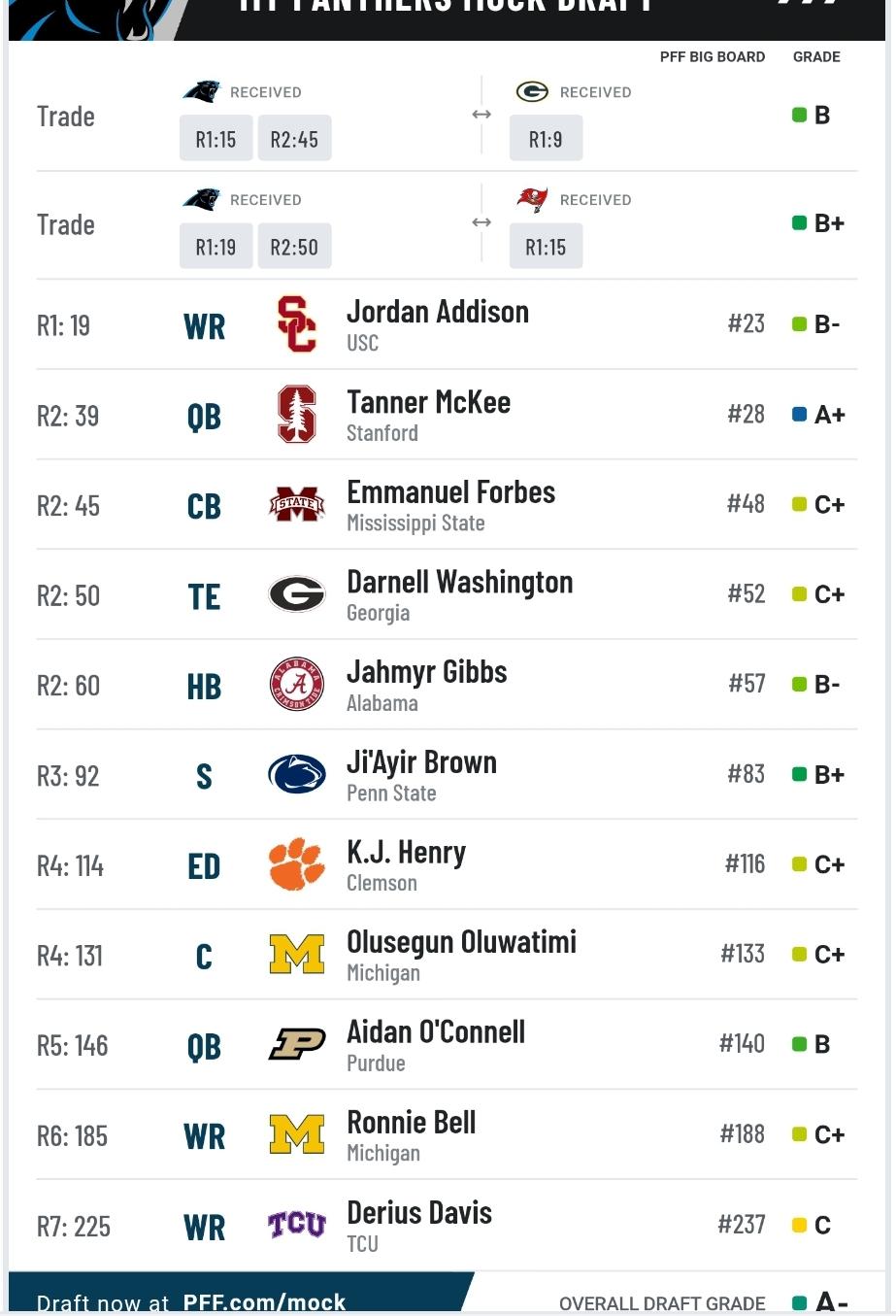Screen dimensions: 896x1316
Task: Click the Packers trade swap arrows
Action: [481, 115]
